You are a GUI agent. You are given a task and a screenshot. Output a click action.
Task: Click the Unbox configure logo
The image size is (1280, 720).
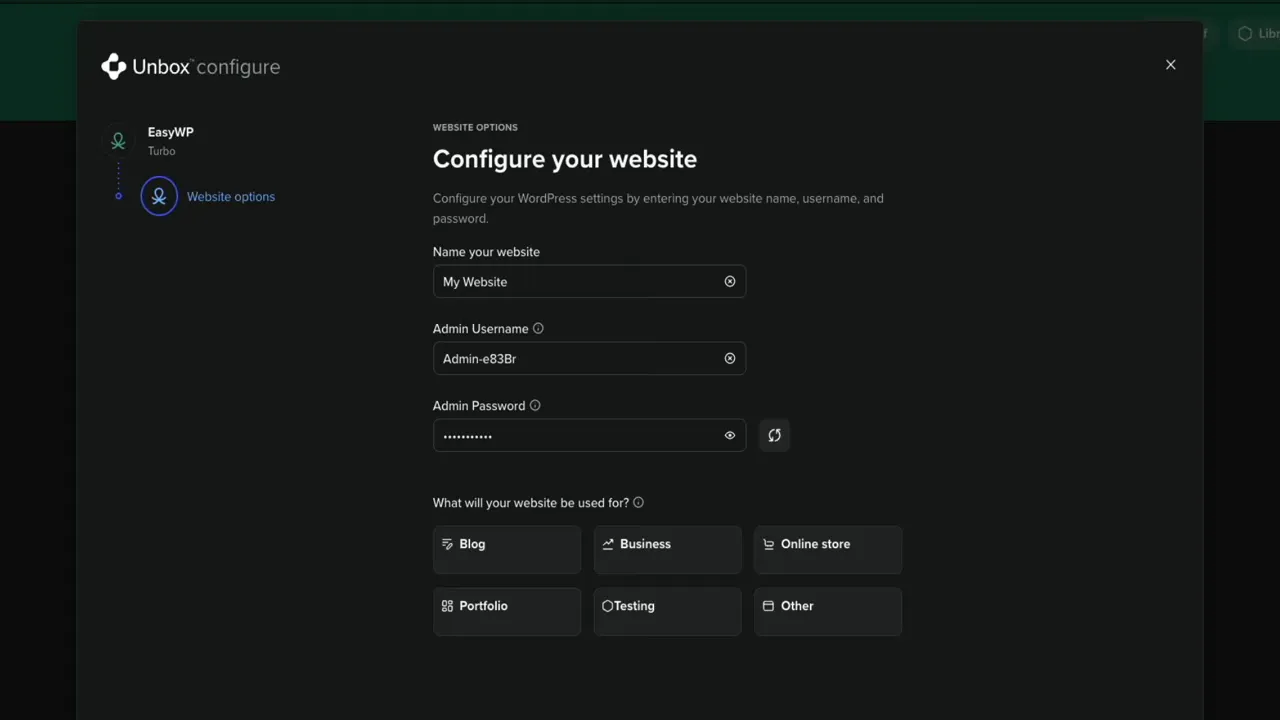[191, 67]
